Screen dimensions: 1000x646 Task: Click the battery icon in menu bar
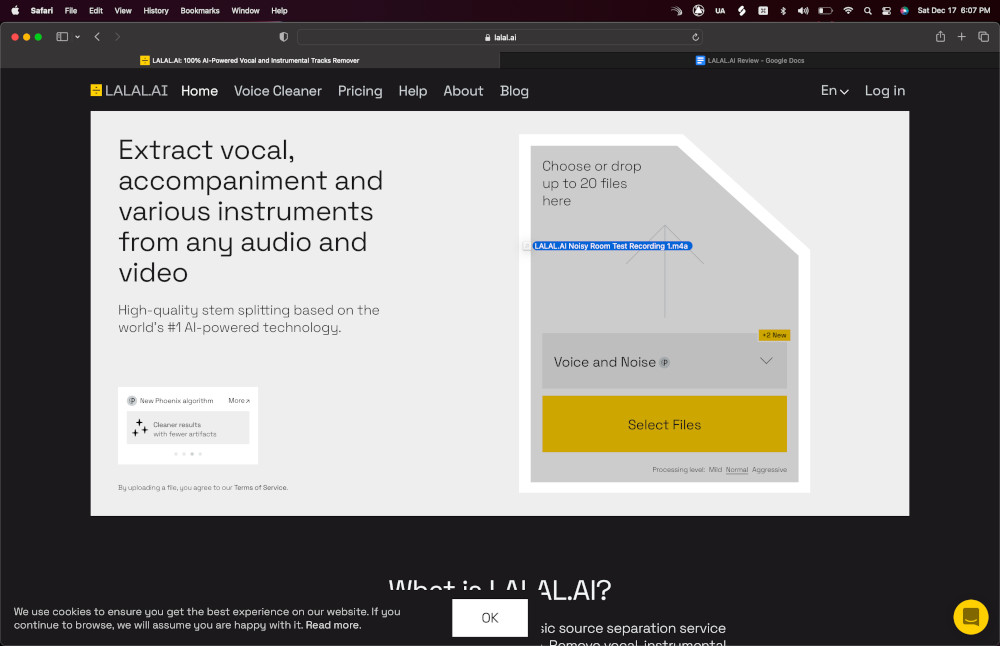(x=825, y=10)
